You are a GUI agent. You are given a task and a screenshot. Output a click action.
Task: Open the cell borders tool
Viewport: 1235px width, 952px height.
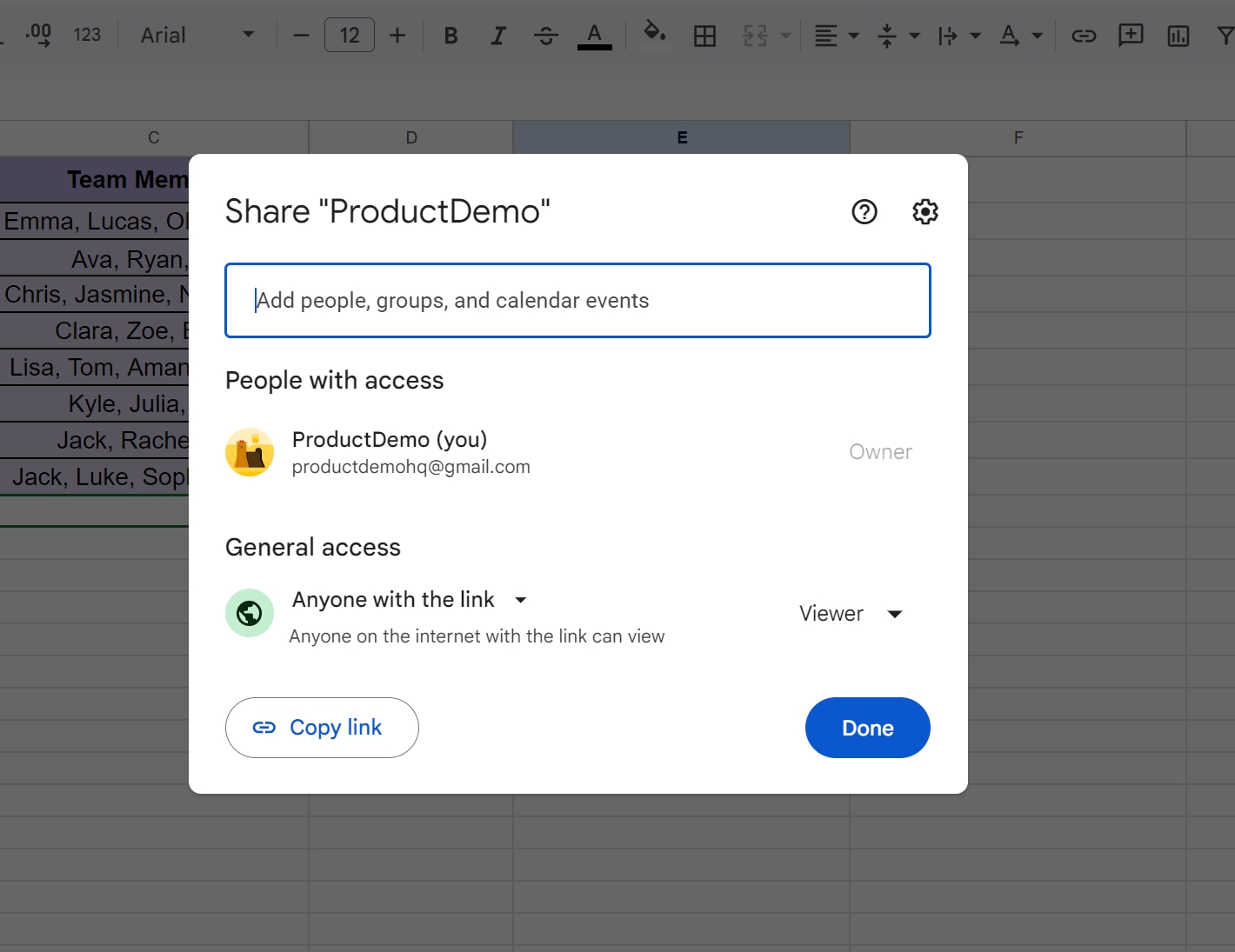point(704,36)
